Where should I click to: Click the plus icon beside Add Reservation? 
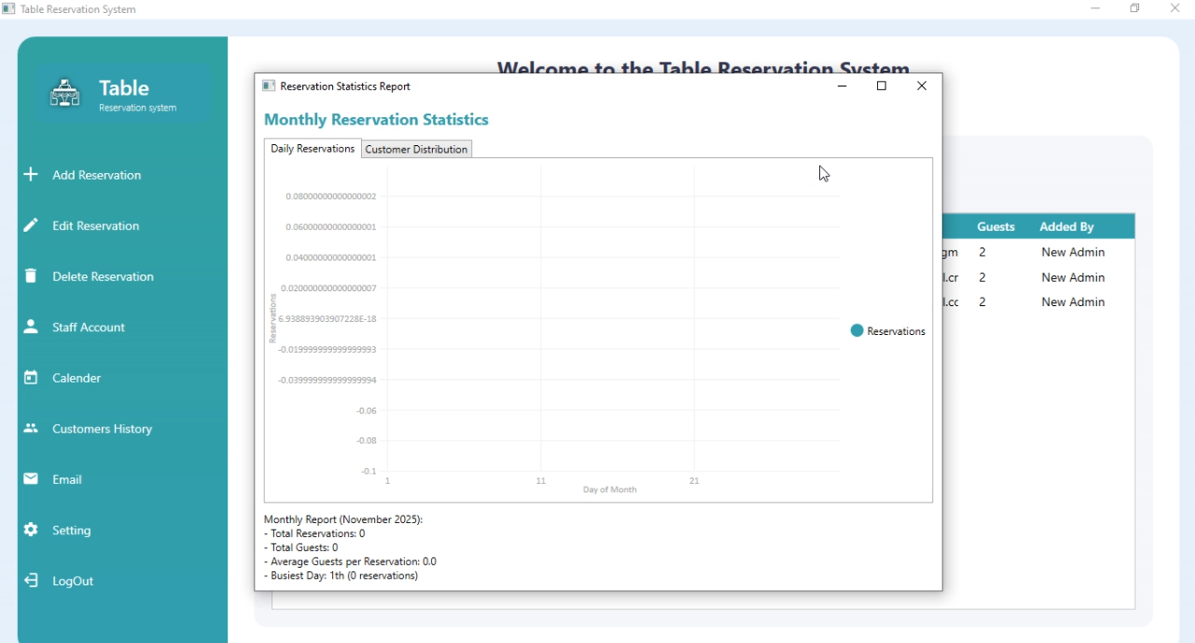pyautogui.click(x=30, y=174)
